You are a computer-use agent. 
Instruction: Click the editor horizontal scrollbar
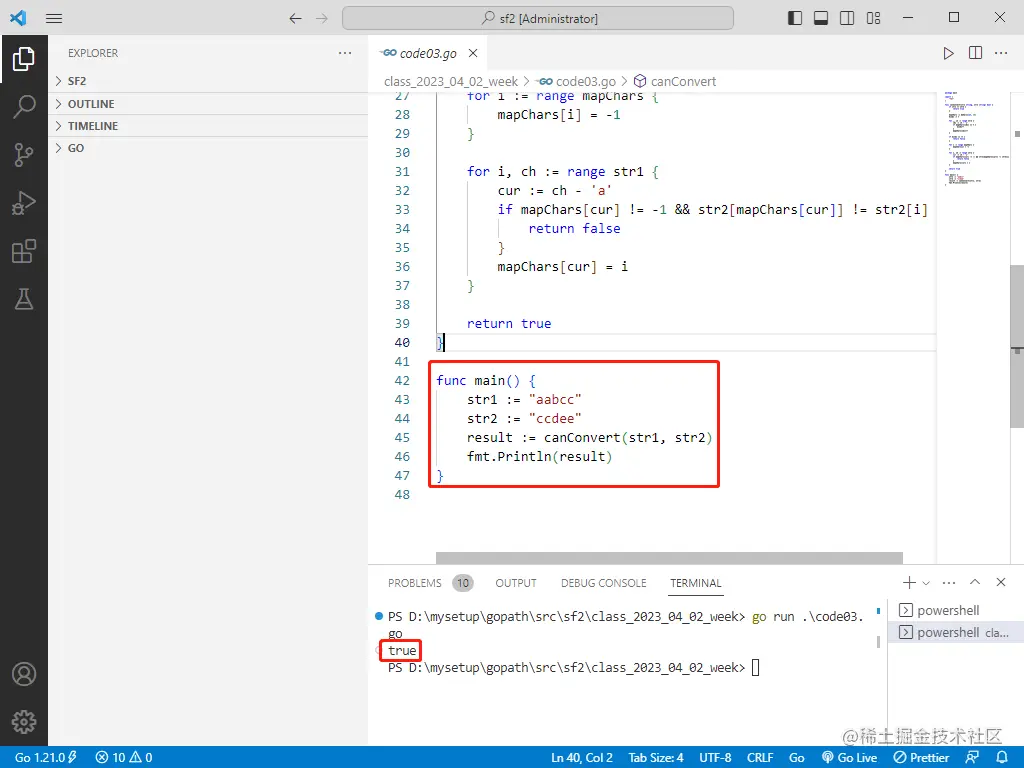click(669, 558)
